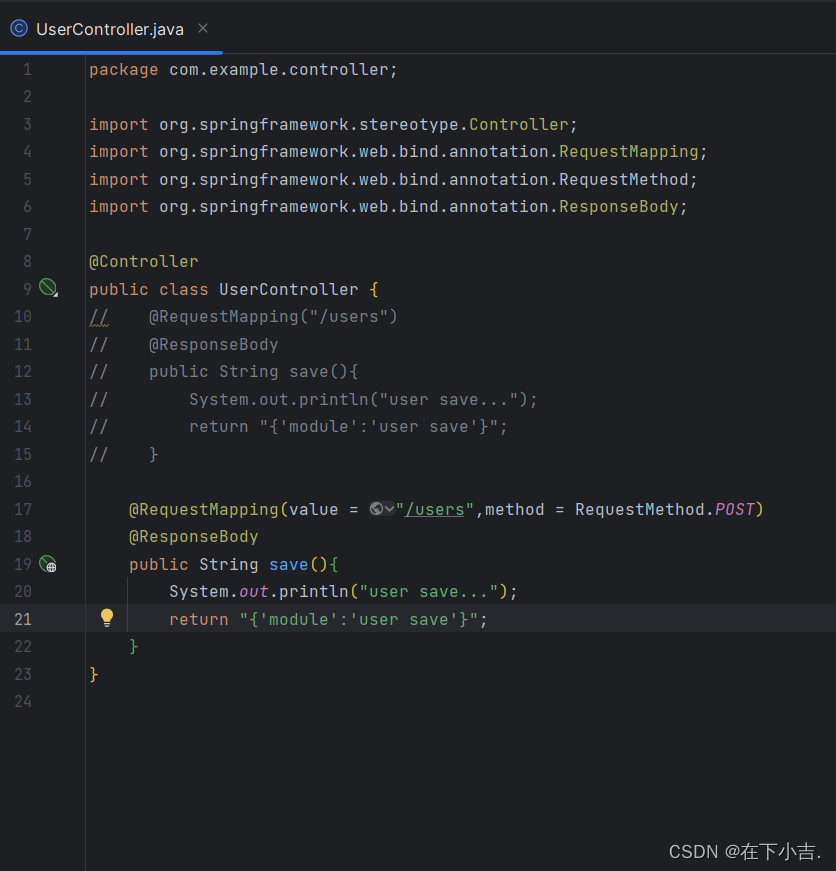Click the underlined comment slashes on line 10
836x871 pixels.
[99, 317]
